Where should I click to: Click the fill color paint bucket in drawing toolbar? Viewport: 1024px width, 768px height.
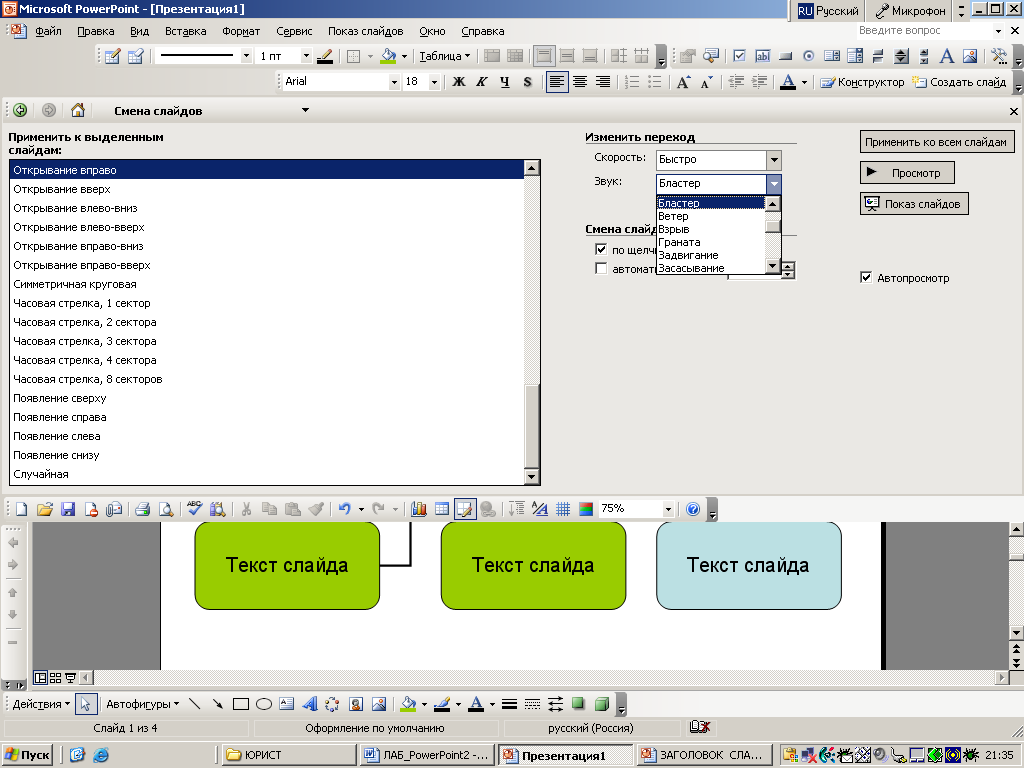point(408,704)
